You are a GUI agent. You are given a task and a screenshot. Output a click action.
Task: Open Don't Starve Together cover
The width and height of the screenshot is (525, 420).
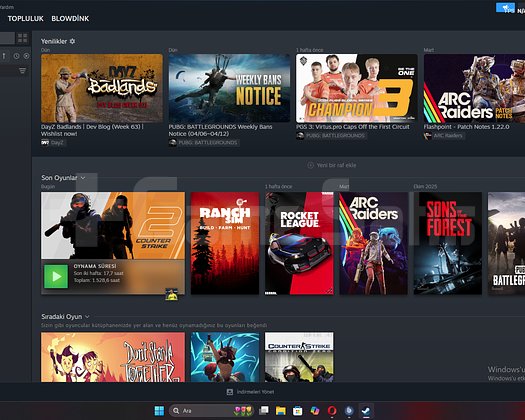(x=113, y=357)
